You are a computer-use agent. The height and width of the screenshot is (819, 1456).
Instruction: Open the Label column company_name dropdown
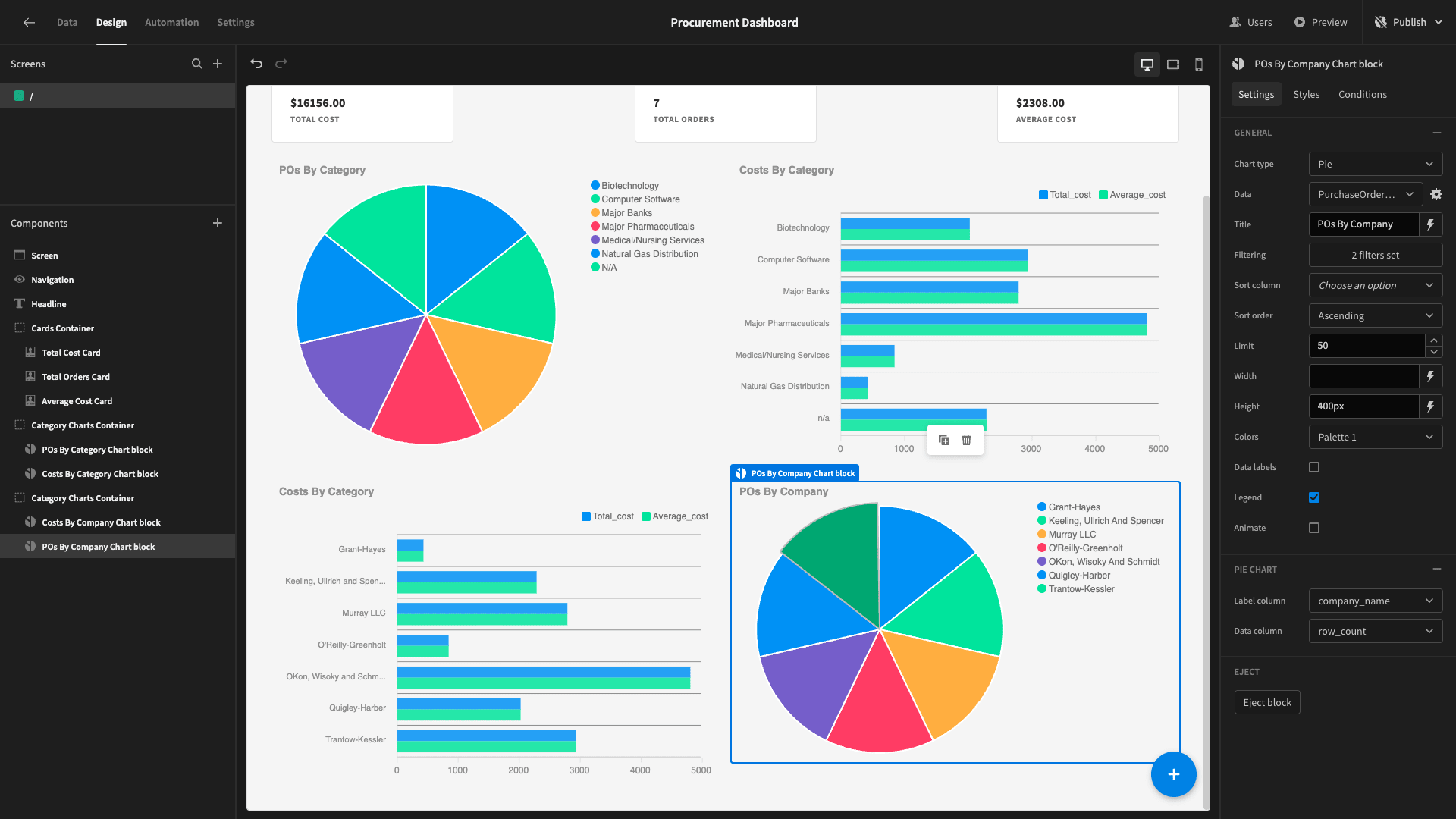click(x=1375, y=601)
